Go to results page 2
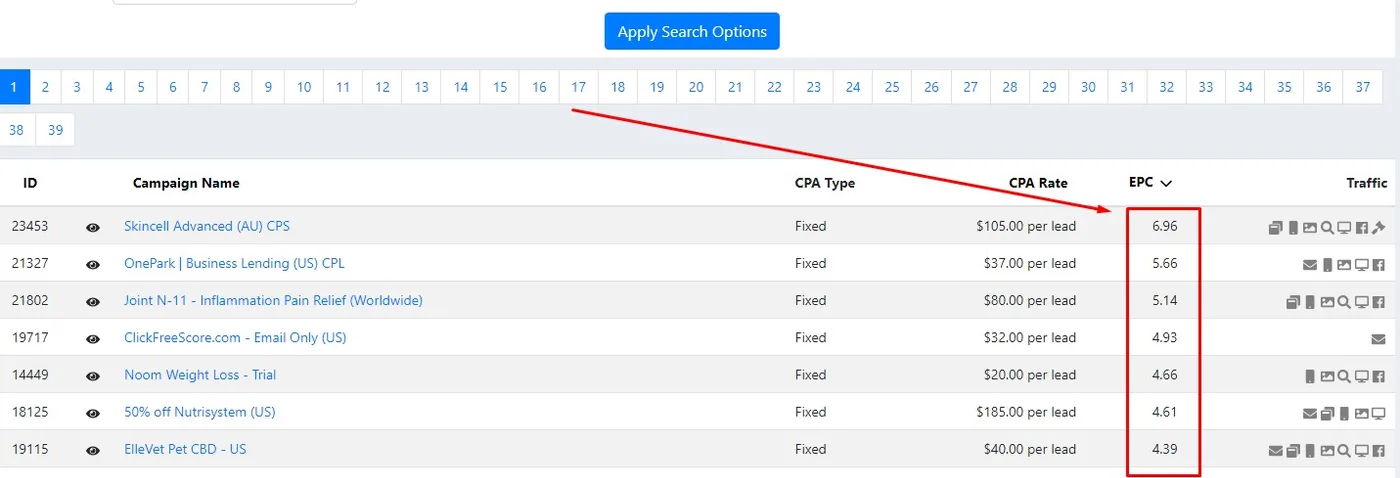 coord(45,87)
